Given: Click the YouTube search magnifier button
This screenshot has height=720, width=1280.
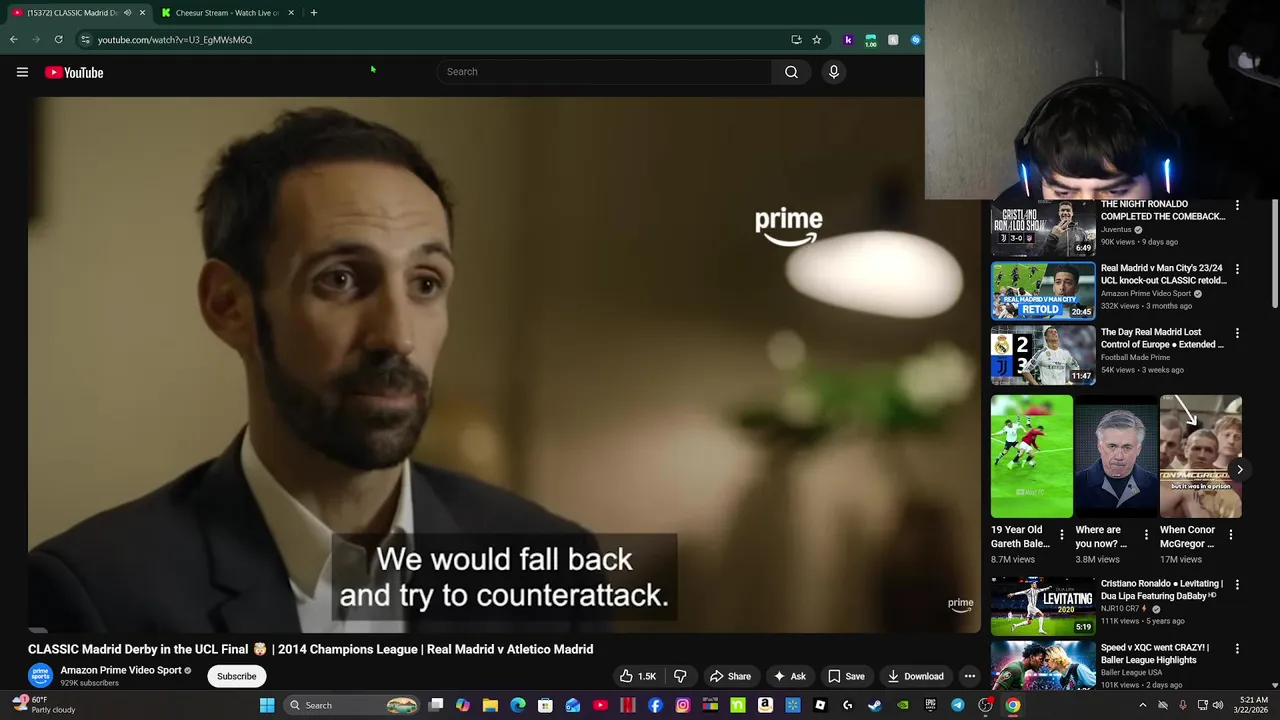Looking at the screenshot, I should 791,72.
